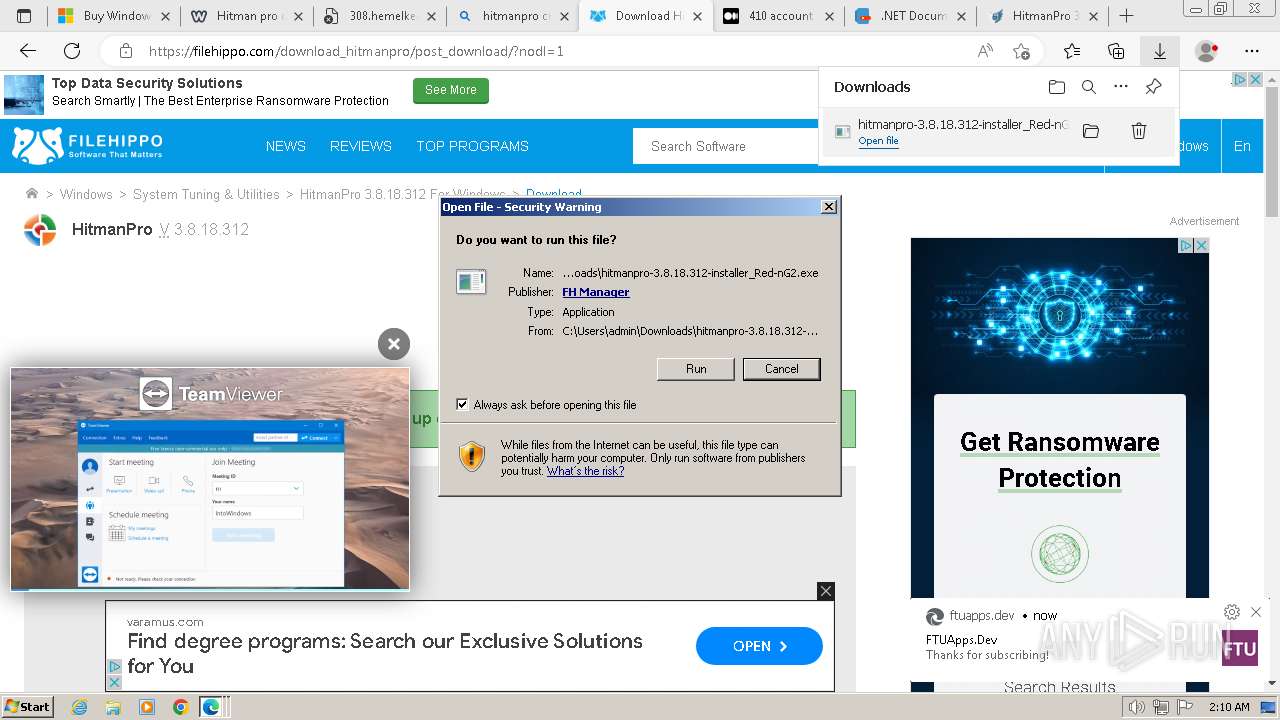
Task: Close the varamus.com banner ad
Action: [x=826, y=591]
